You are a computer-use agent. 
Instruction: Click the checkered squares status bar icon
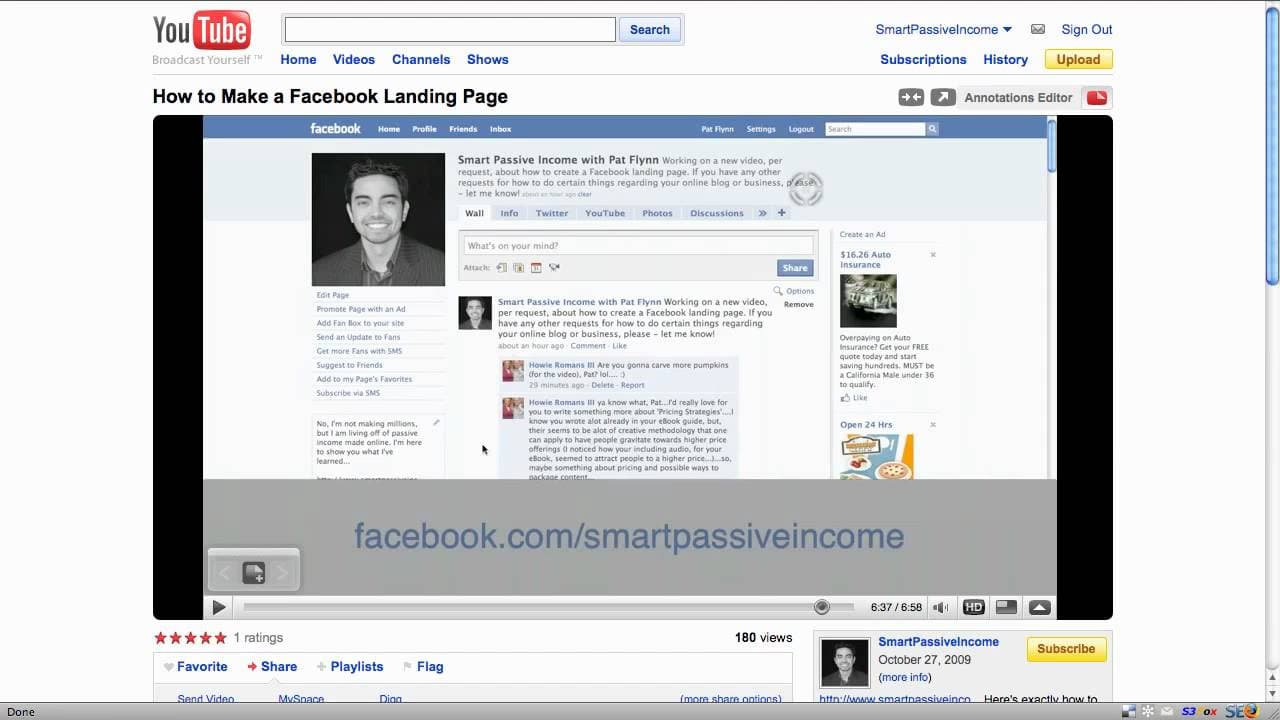1128,711
